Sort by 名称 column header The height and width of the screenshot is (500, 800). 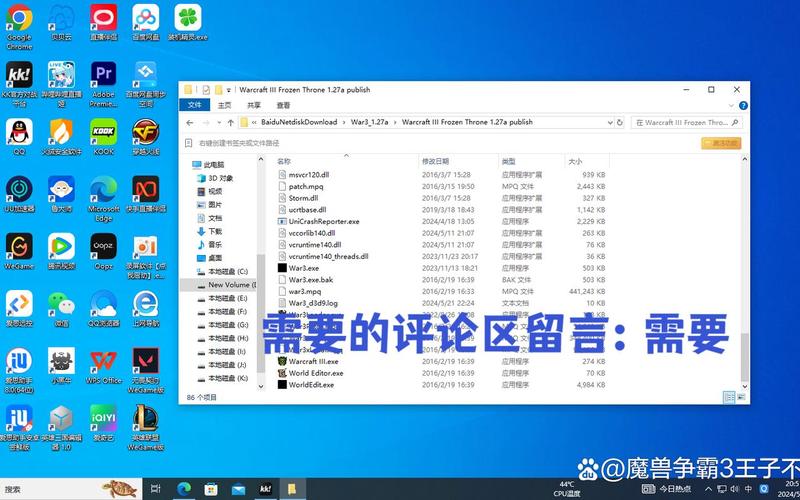[x=346, y=161]
